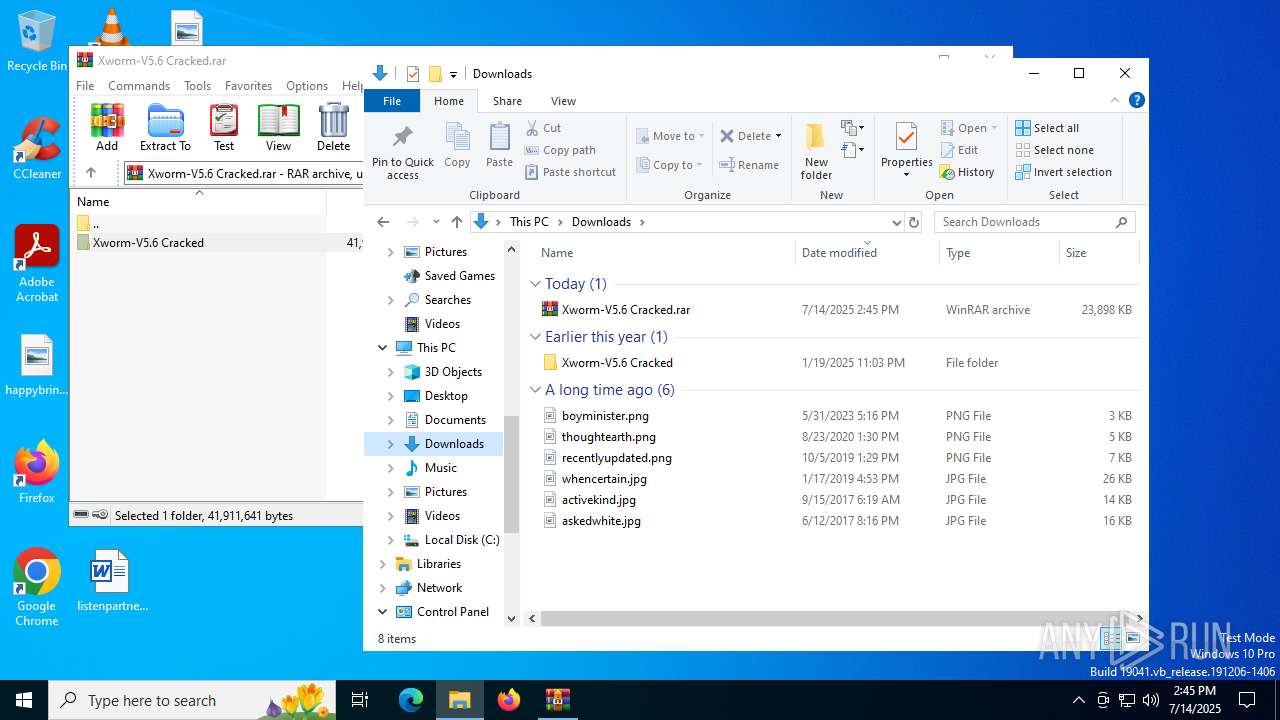Click Edit in the Open group
Screen dimensions: 1280x720
[x=960, y=150]
